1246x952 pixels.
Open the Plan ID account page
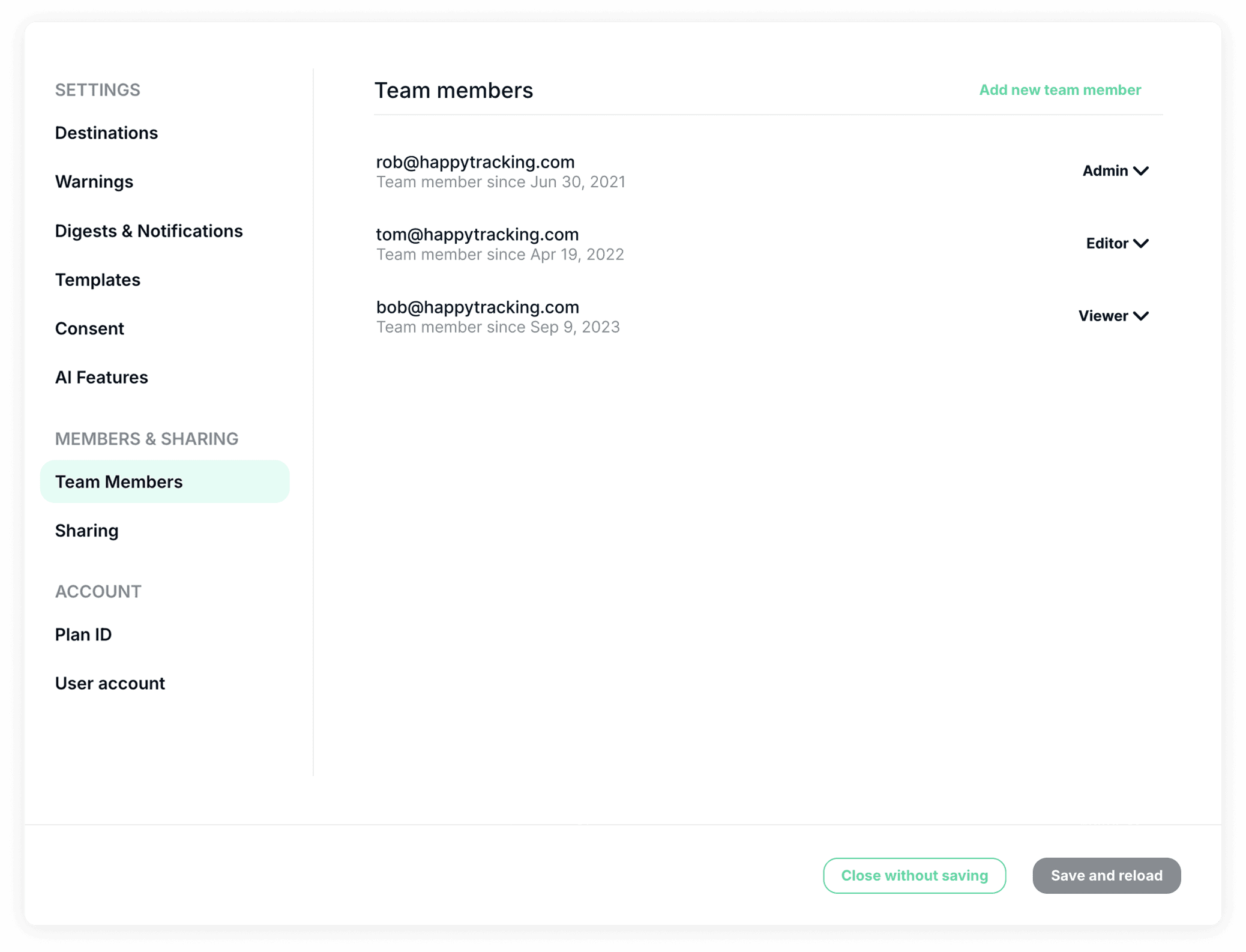pos(83,634)
